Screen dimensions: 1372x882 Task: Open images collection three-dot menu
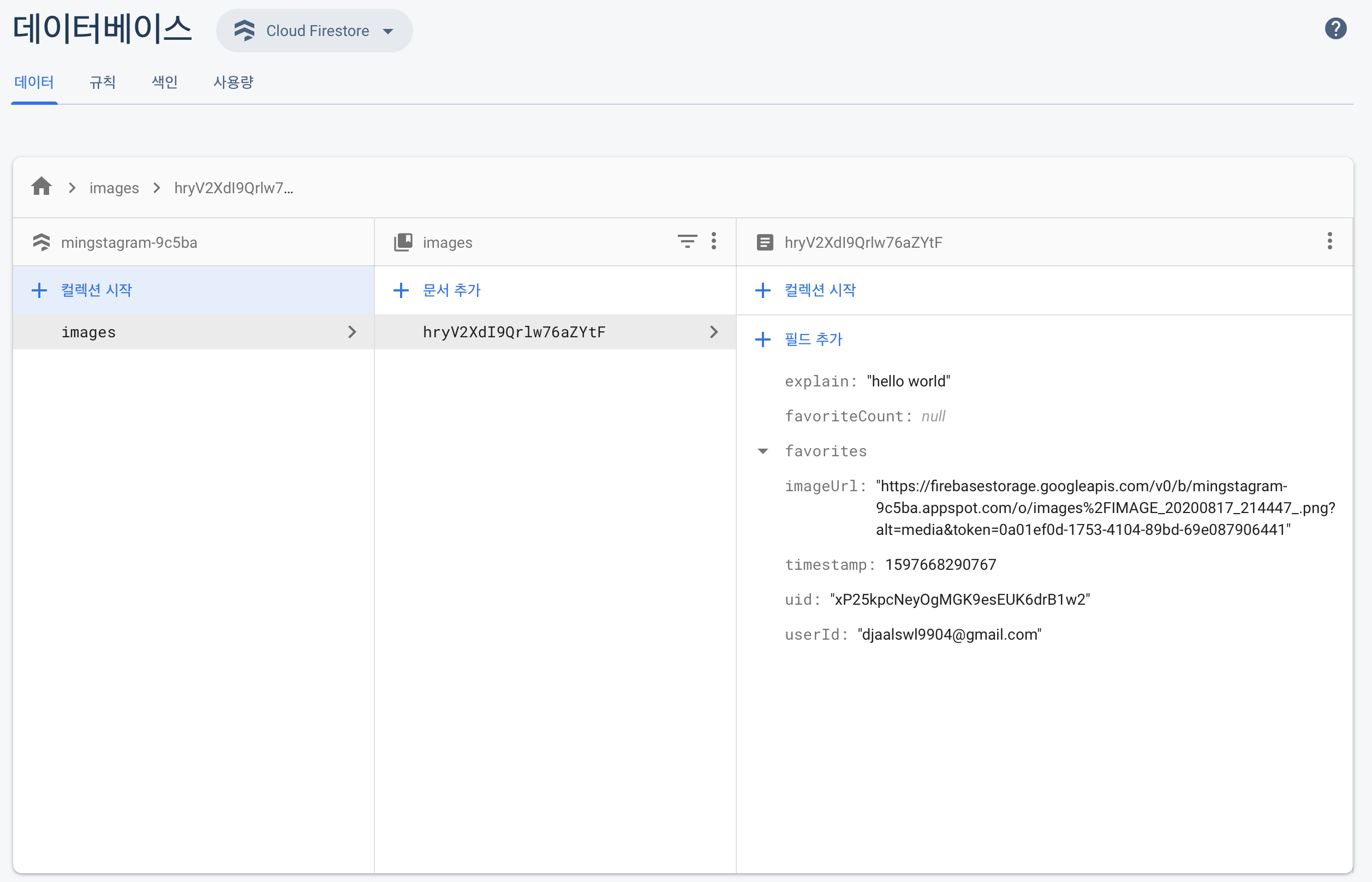(713, 241)
